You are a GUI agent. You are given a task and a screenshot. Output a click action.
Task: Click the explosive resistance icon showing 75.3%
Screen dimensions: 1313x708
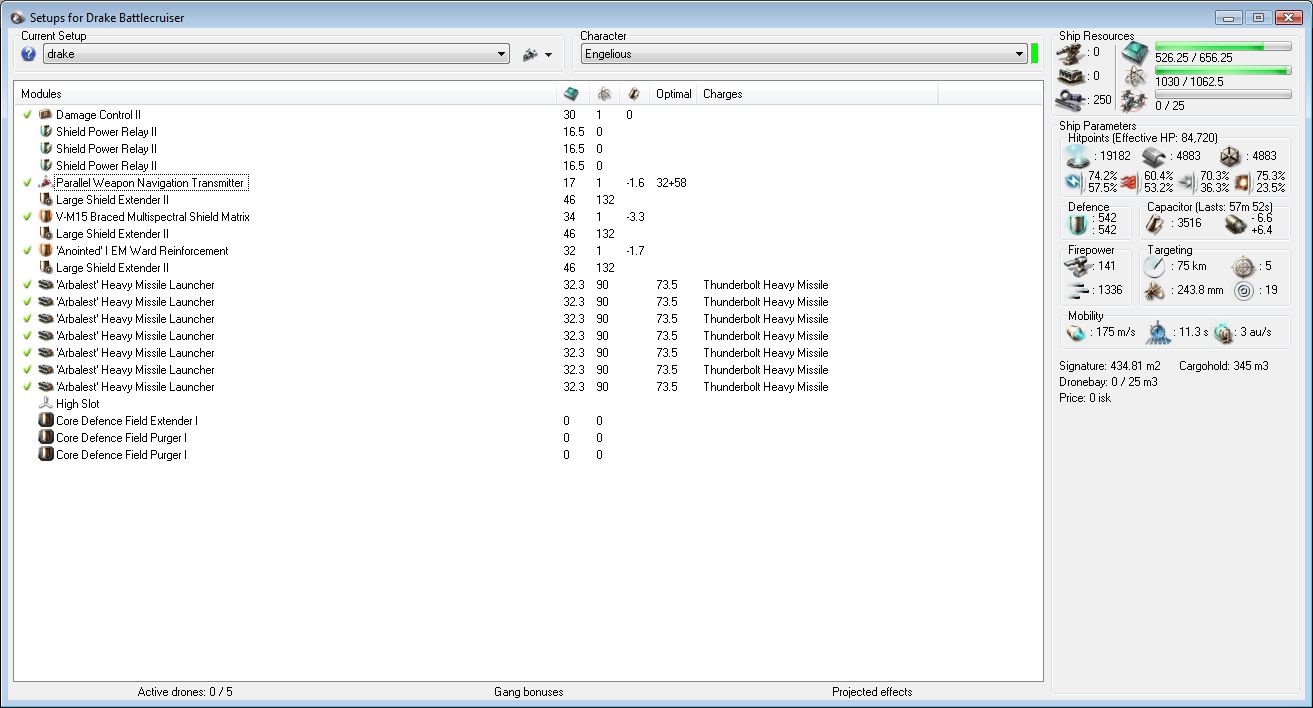pos(1243,182)
